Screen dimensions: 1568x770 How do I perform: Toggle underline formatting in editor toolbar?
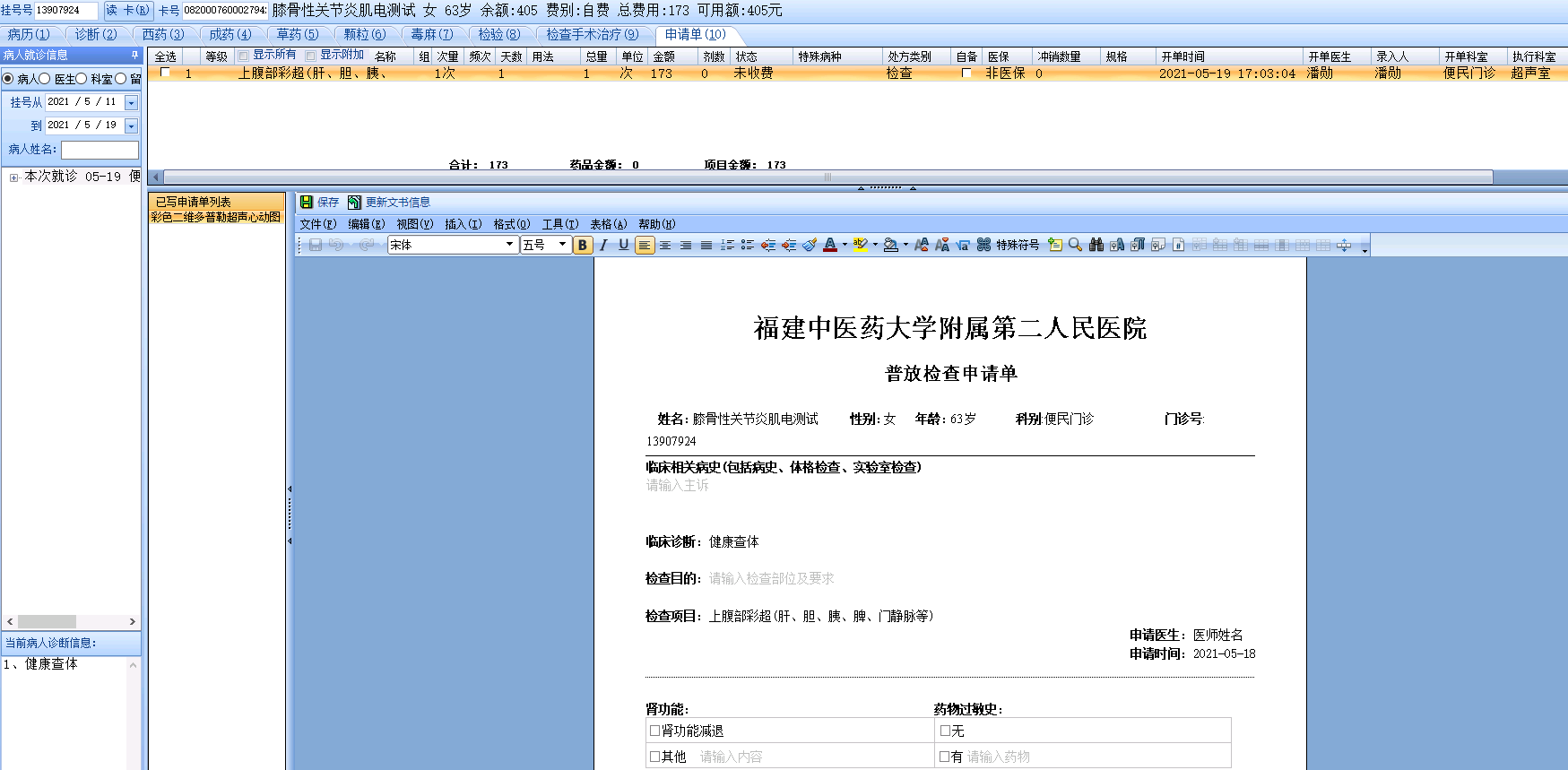click(624, 245)
